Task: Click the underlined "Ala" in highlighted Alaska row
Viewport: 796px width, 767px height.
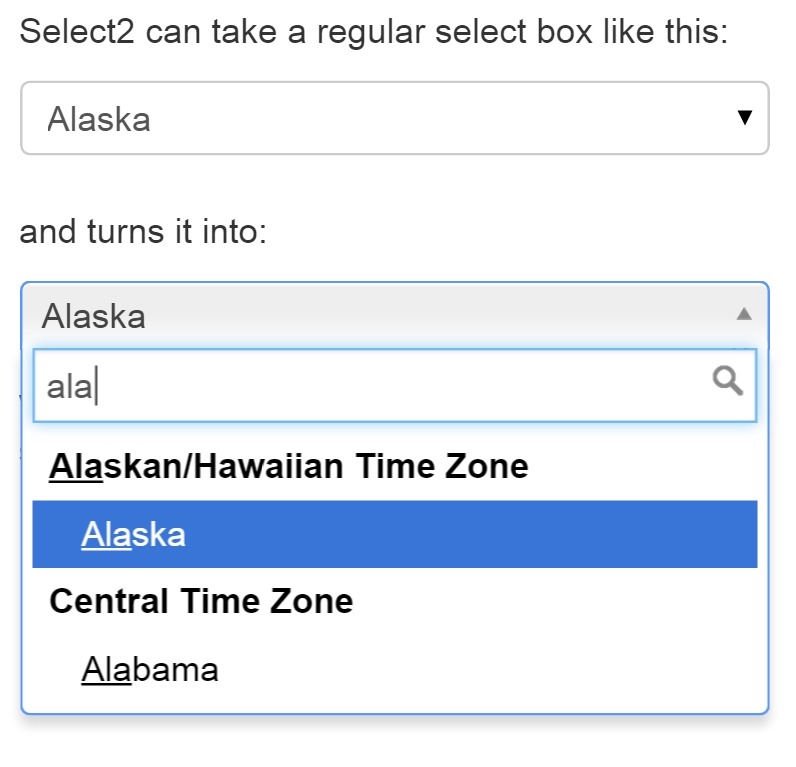Action: pos(105,535)
